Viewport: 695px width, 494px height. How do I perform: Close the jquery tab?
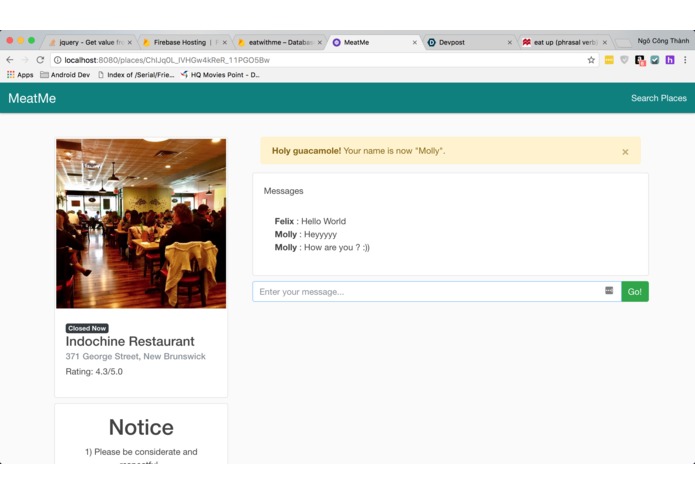129,43
